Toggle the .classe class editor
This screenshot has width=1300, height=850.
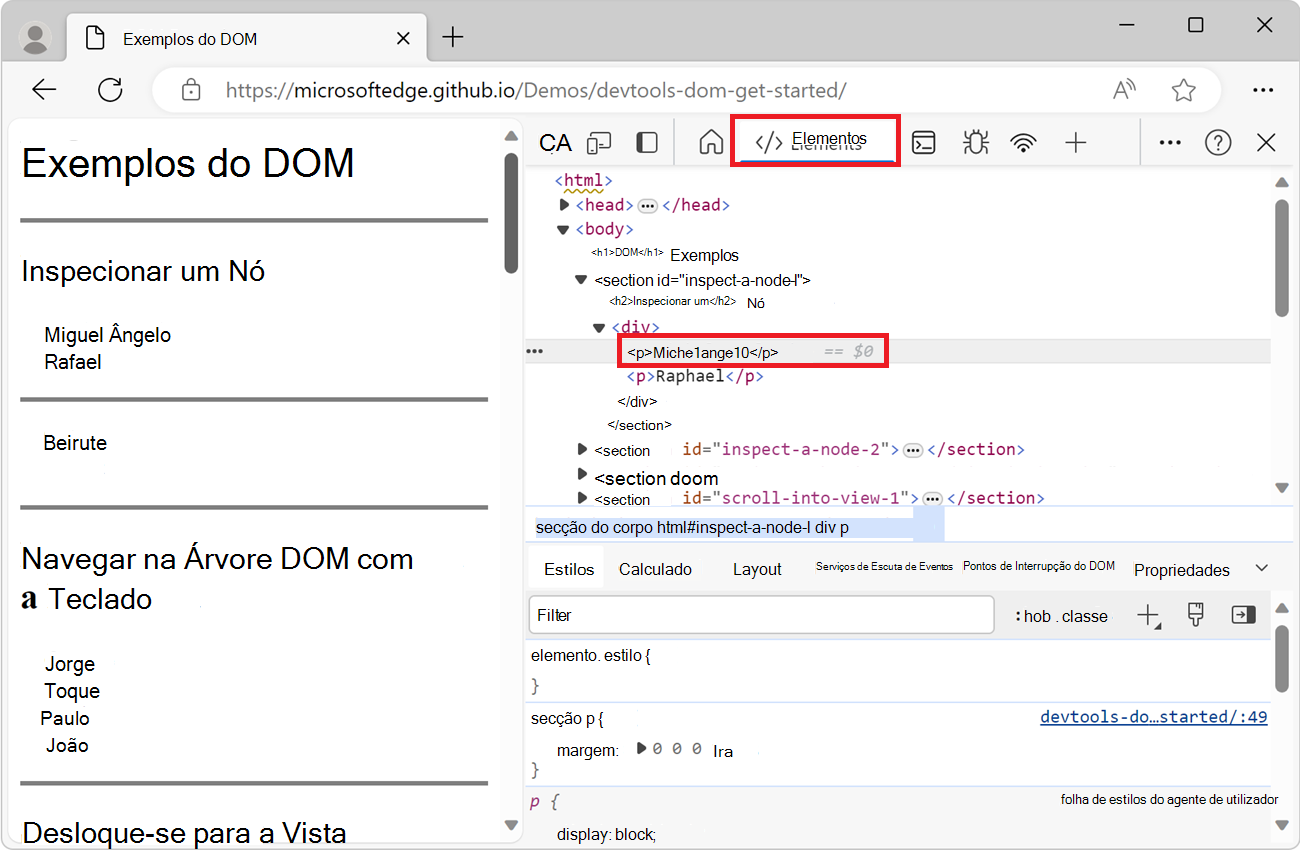[x=1084, y=616]
